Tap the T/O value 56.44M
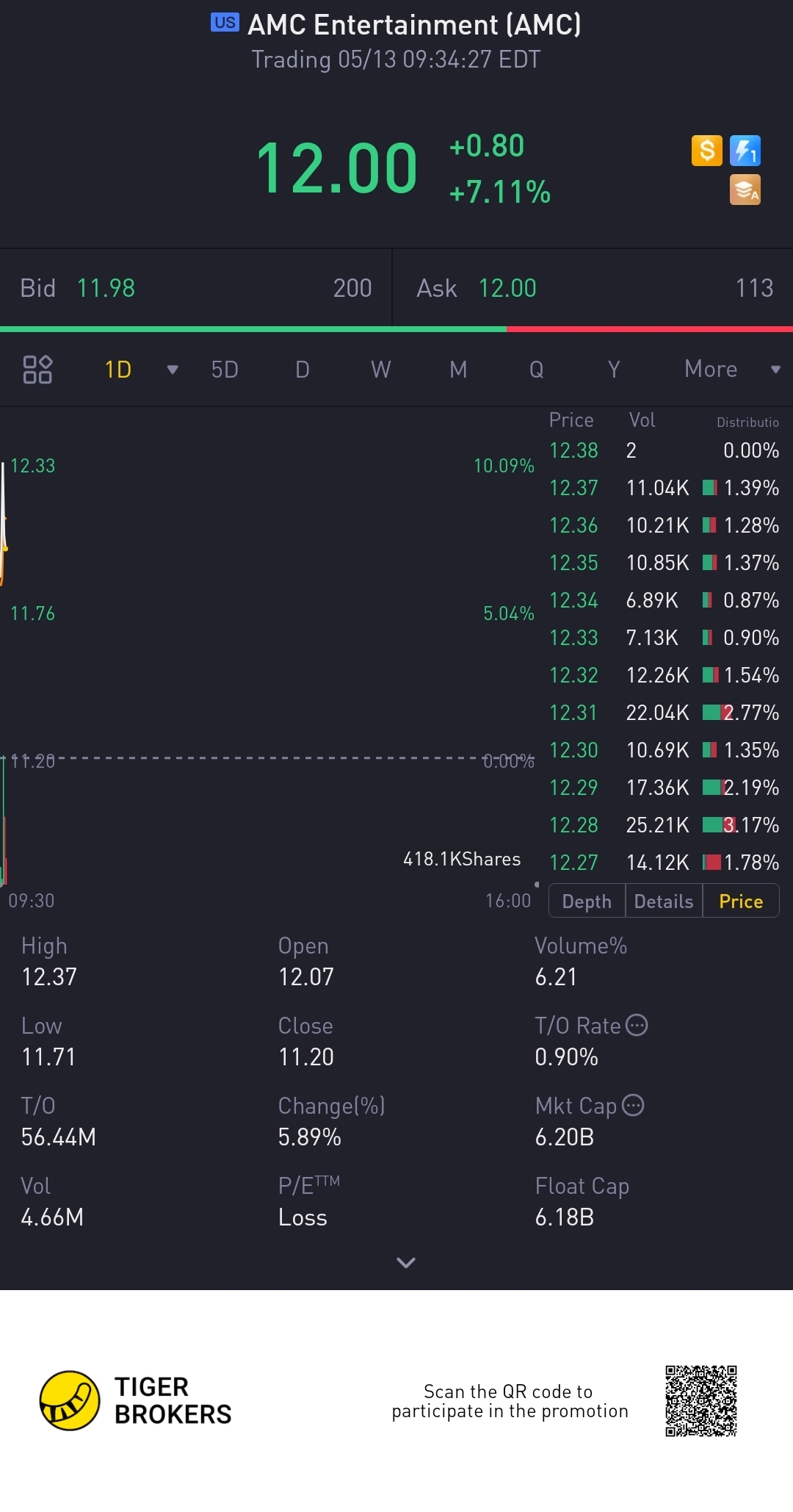 59,1137
